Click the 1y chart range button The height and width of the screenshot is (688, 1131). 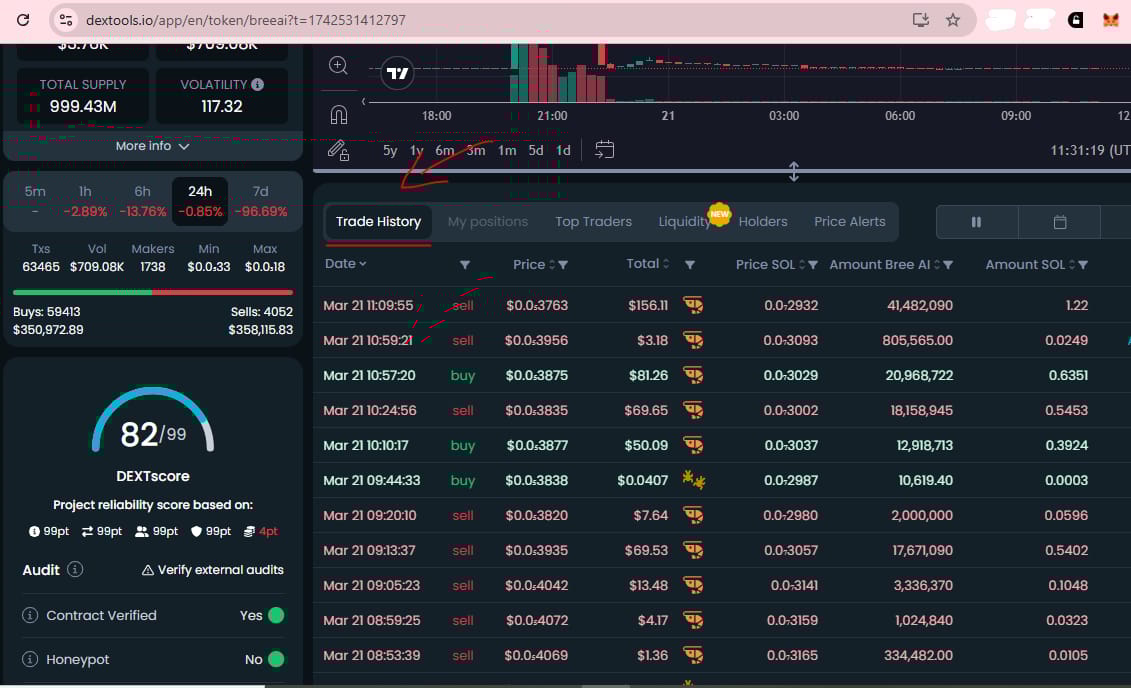point(416,150)
